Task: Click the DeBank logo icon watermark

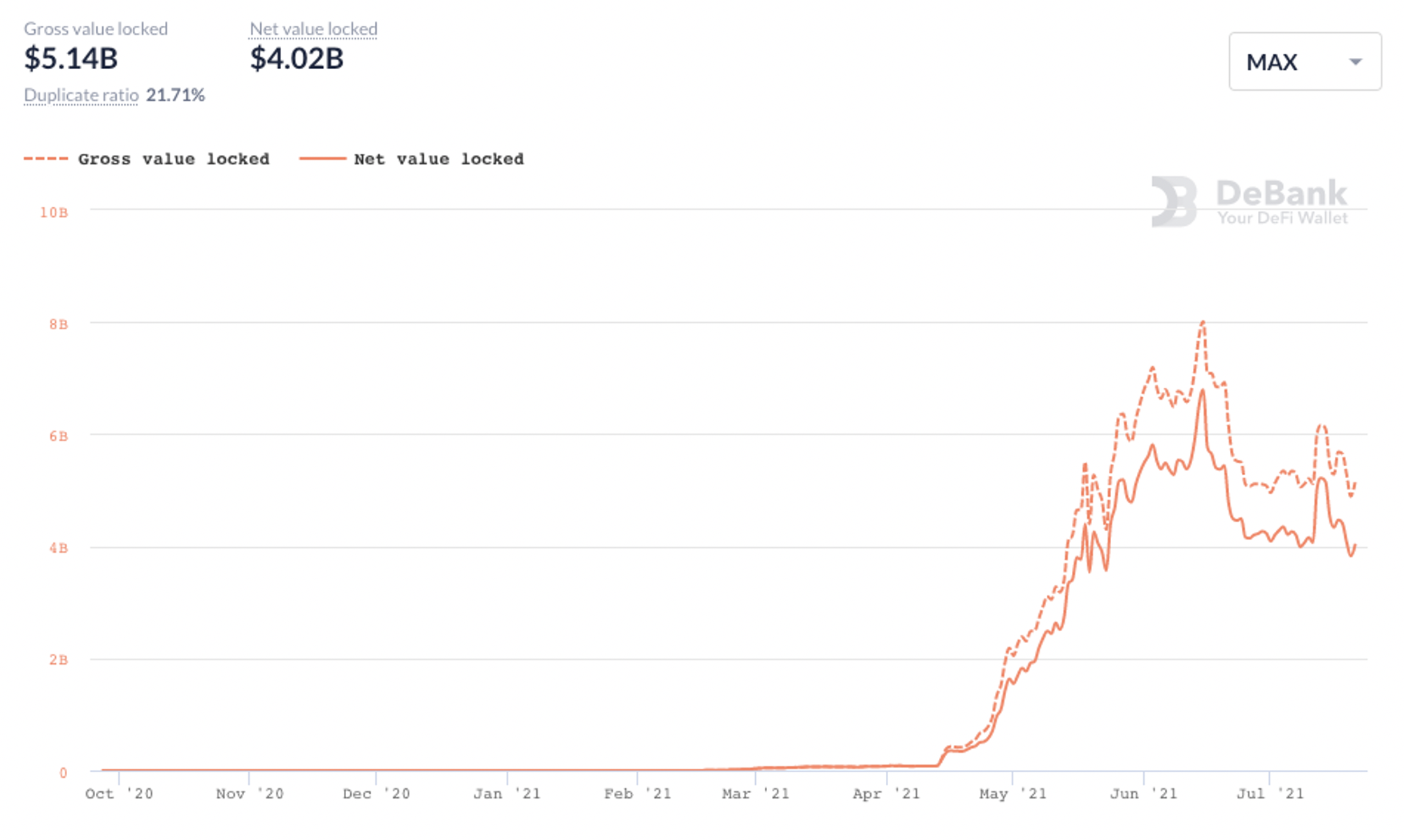Action: tap(1174, 201)
